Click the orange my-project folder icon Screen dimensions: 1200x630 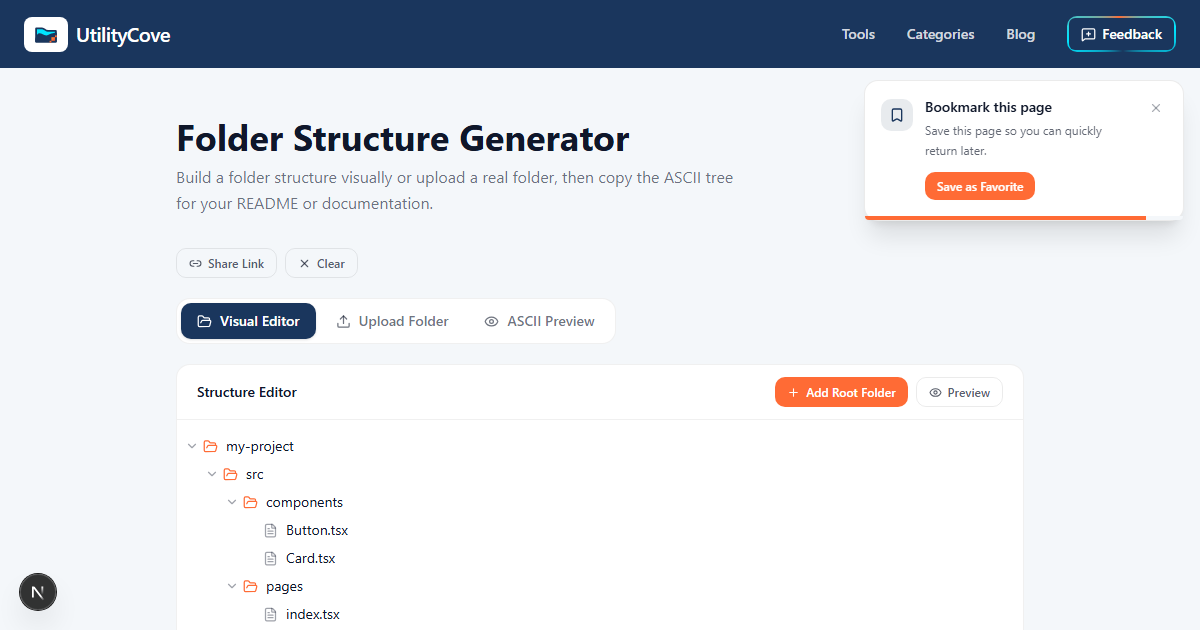210,447
